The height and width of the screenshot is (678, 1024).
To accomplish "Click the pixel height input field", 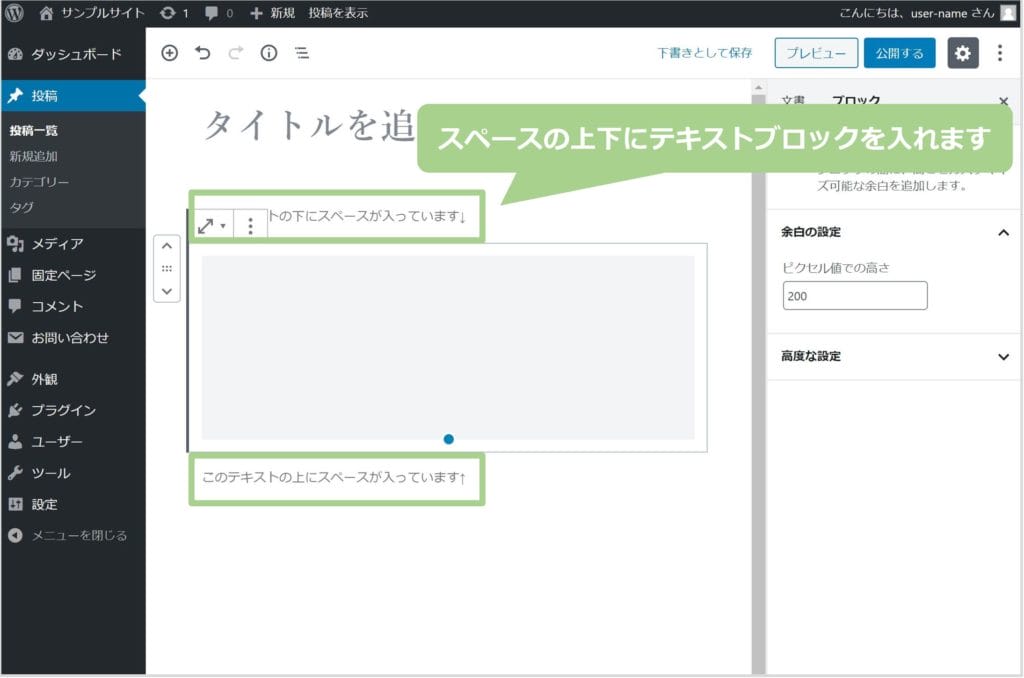I will tap(855, 296).
